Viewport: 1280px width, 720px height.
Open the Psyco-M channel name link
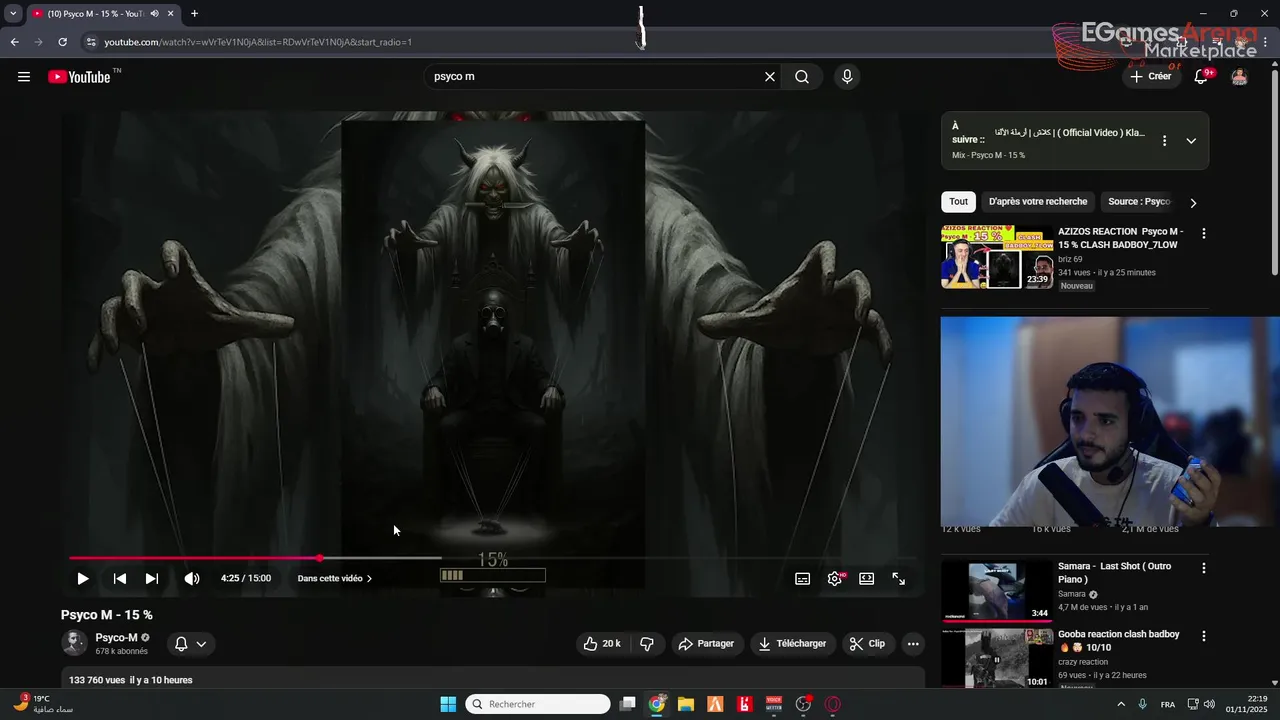click(x=116, y=638)
